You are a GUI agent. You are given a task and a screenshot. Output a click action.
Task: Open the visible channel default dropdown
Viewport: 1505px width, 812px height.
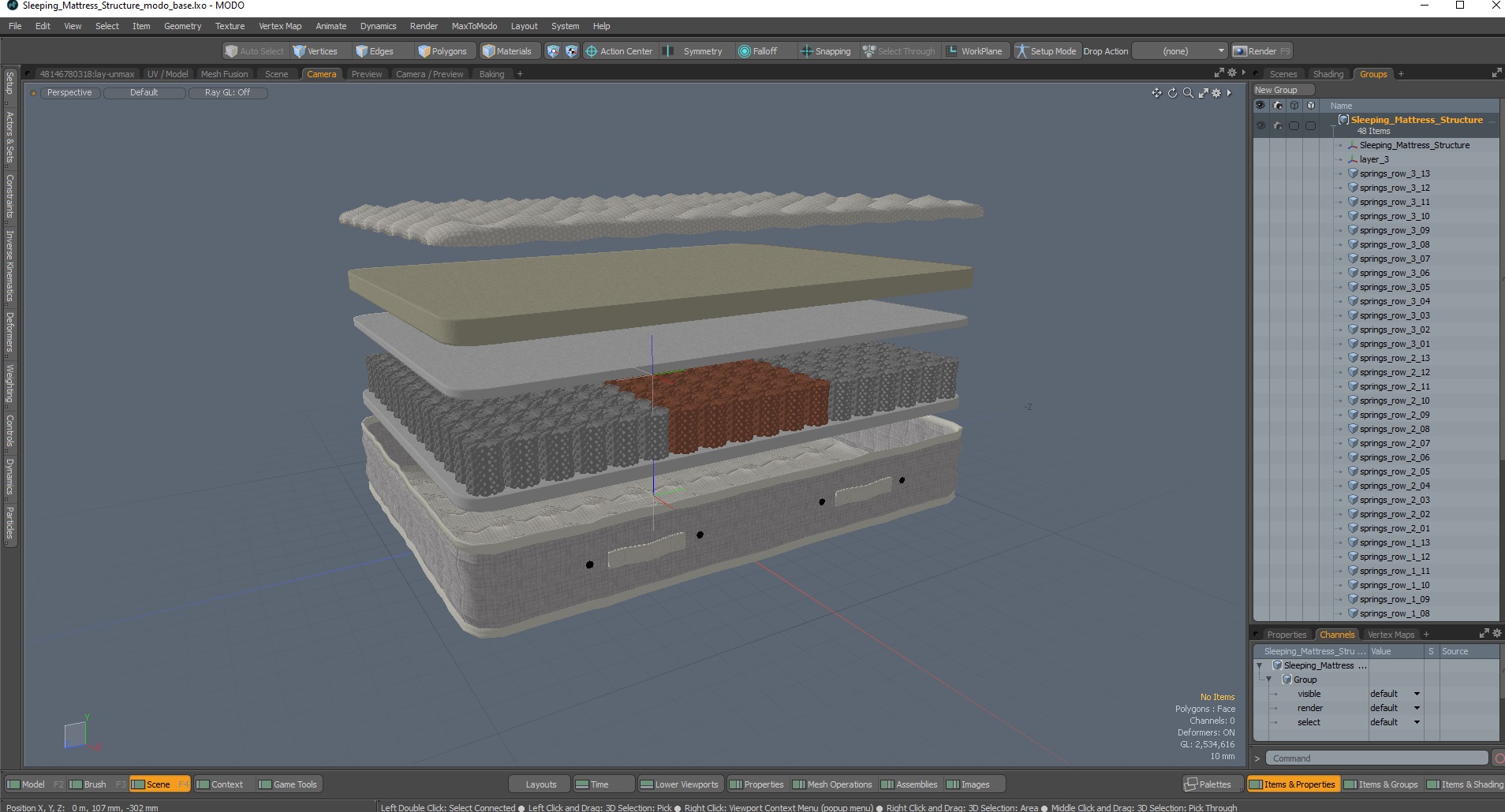pos(1395,694)
